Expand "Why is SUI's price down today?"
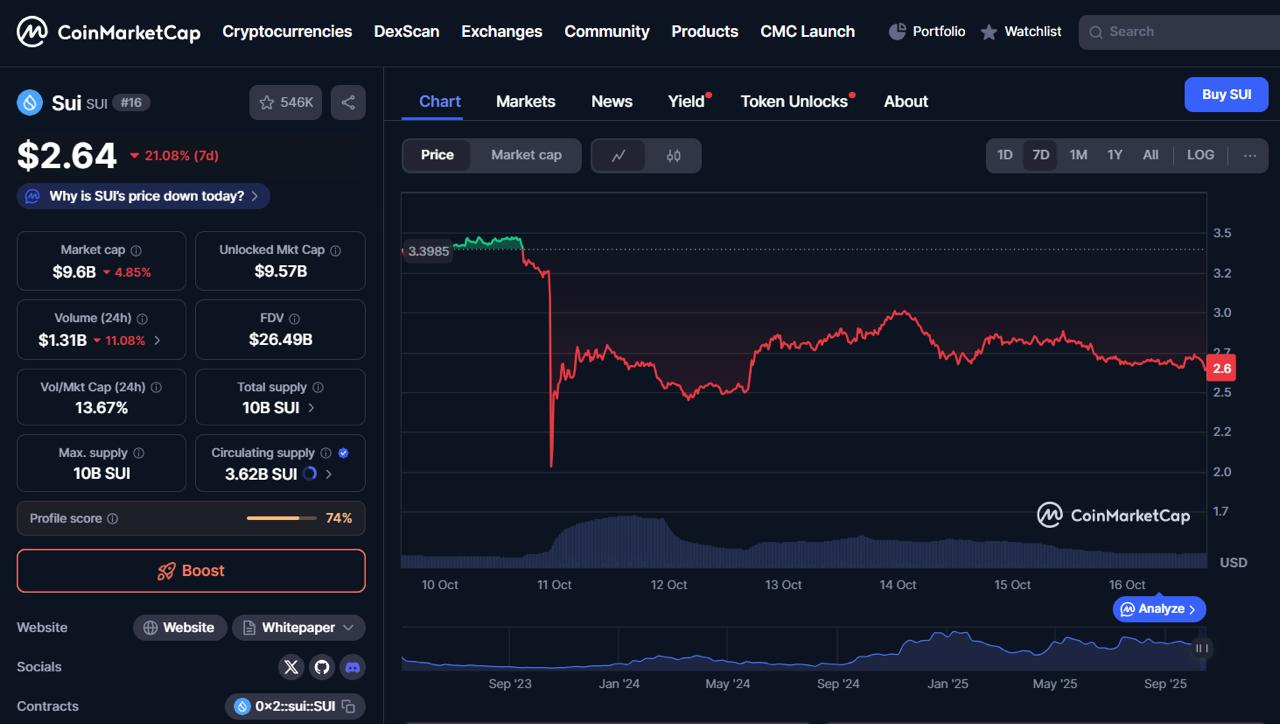The width and height of the screenshot is (1280, 724). [x=143, y=196]
